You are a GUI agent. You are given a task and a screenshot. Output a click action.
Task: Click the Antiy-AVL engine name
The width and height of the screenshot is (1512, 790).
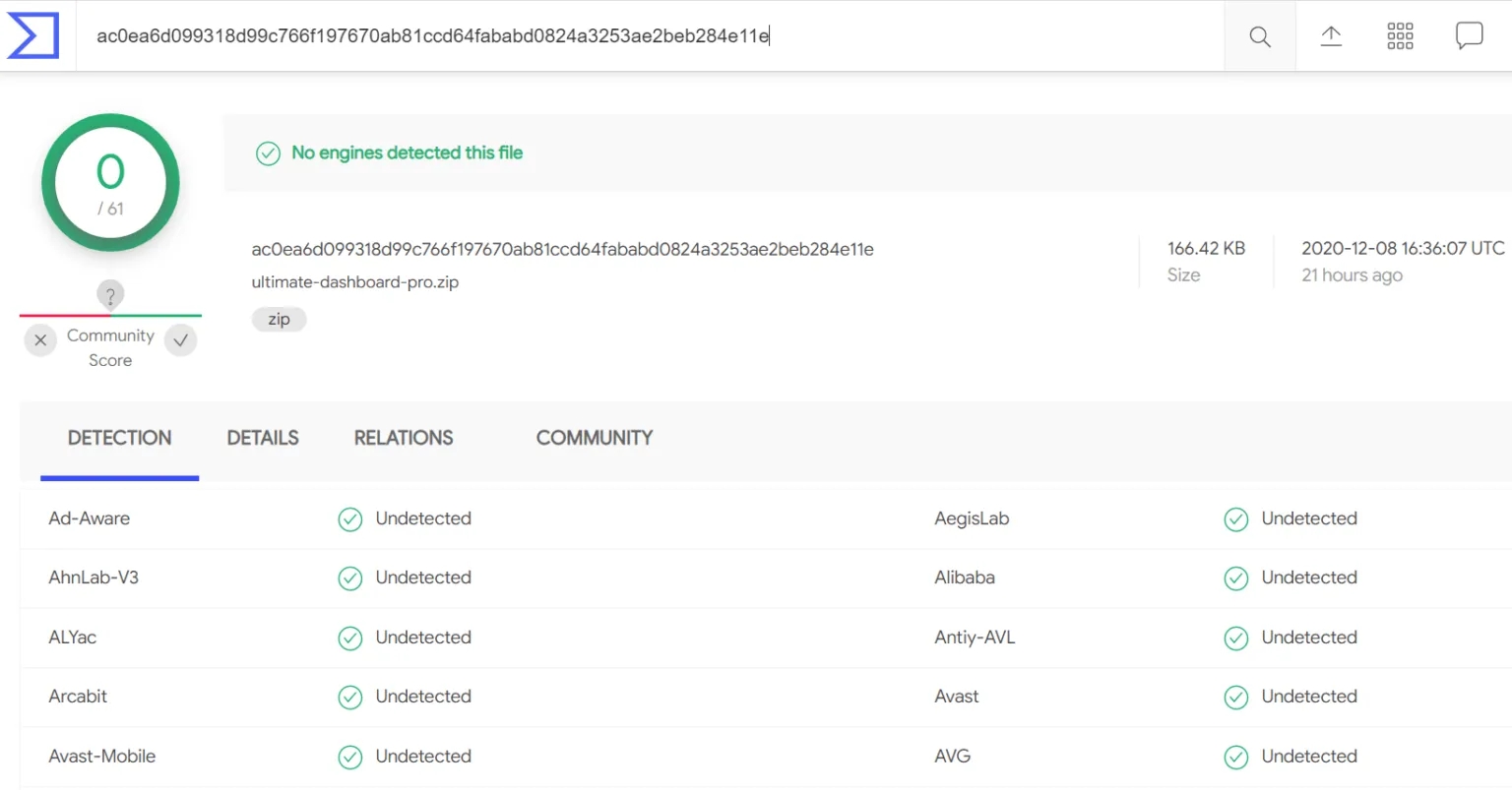point(975,638)
